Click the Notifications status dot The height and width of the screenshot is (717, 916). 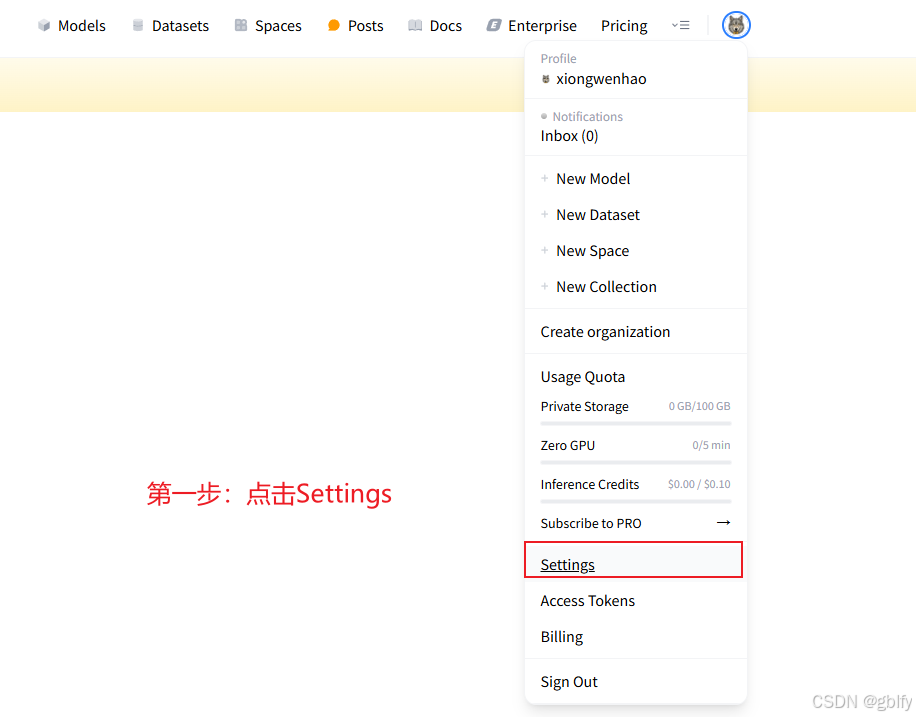click(x=544, y=116)
